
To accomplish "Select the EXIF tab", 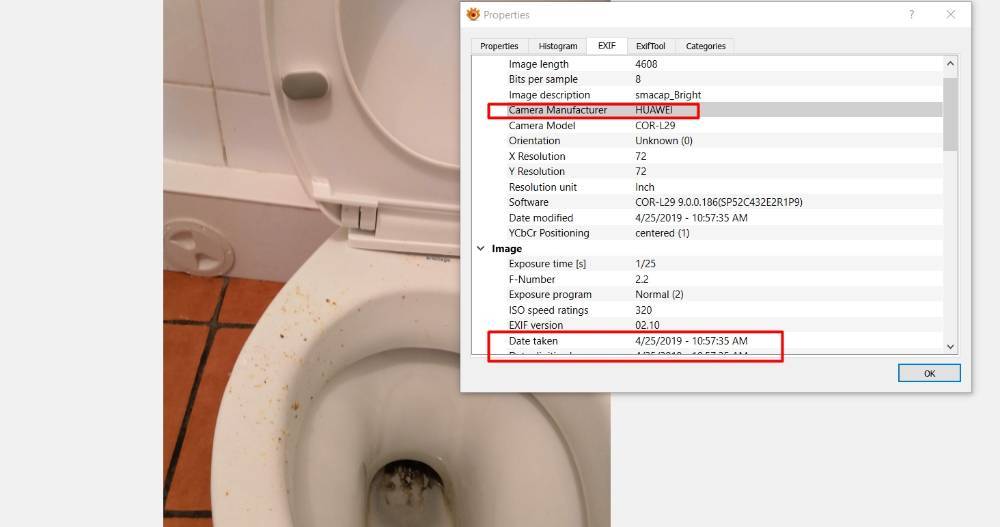I will click(607, 45).
